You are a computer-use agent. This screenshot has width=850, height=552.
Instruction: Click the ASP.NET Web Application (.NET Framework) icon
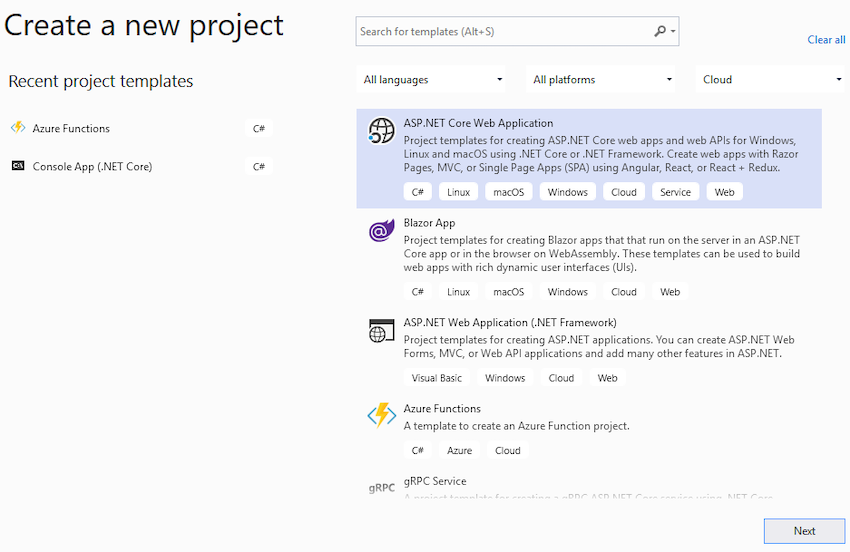point(382,331)
